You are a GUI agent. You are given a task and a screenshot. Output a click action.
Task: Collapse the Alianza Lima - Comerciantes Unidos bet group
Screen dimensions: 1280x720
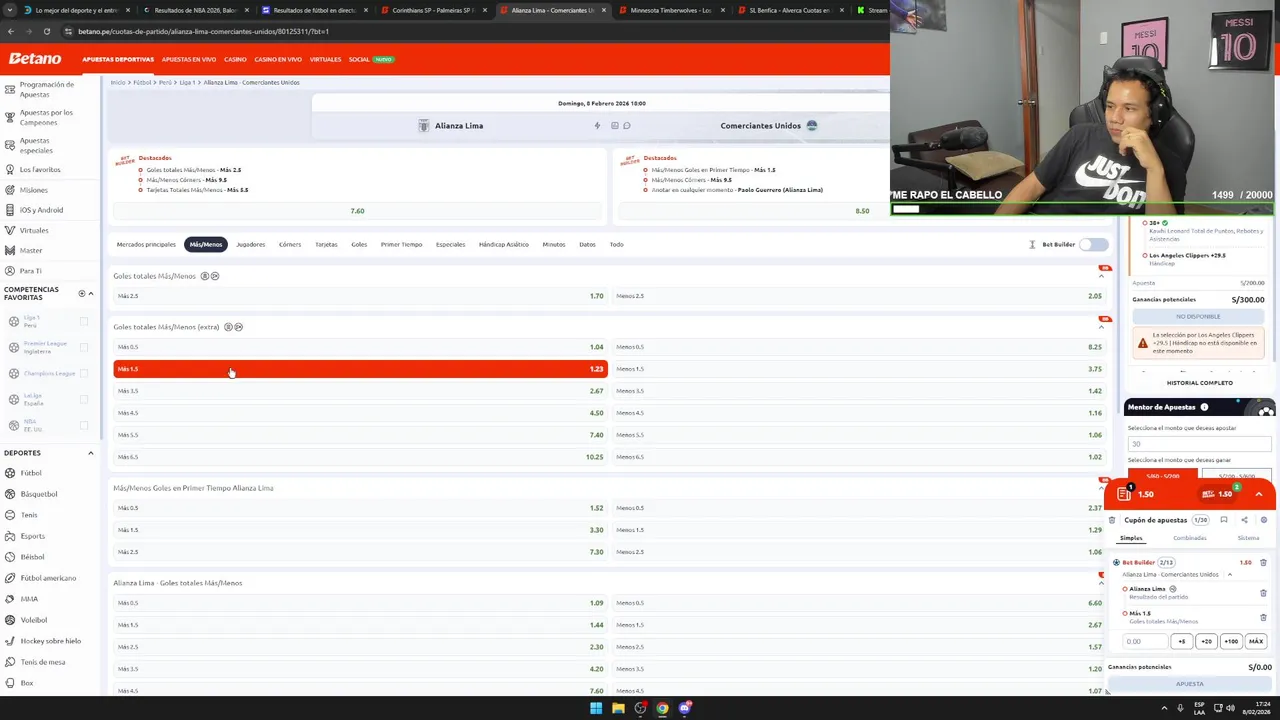click(x=1230, y=575)
